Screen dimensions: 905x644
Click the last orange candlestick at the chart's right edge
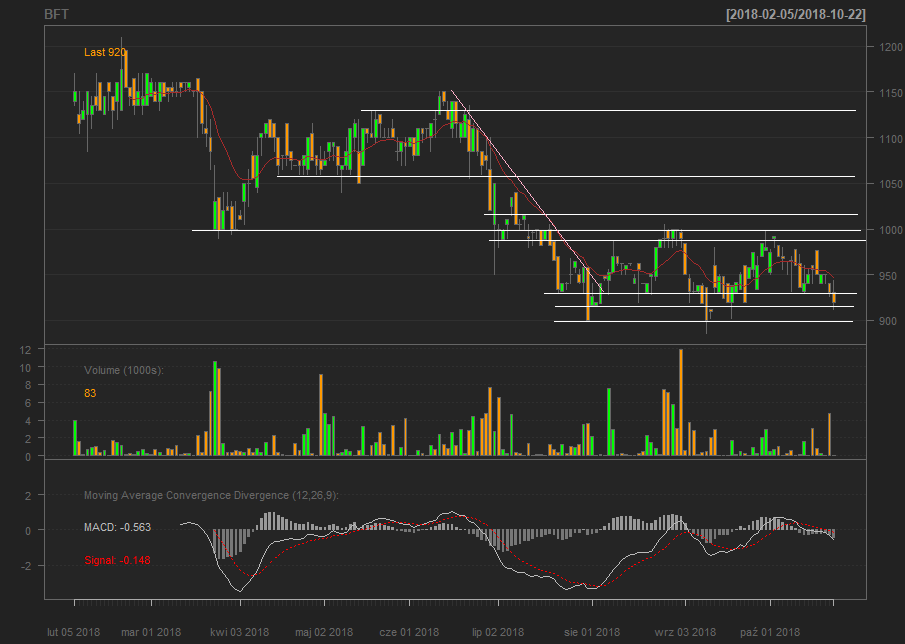(834, 298)
